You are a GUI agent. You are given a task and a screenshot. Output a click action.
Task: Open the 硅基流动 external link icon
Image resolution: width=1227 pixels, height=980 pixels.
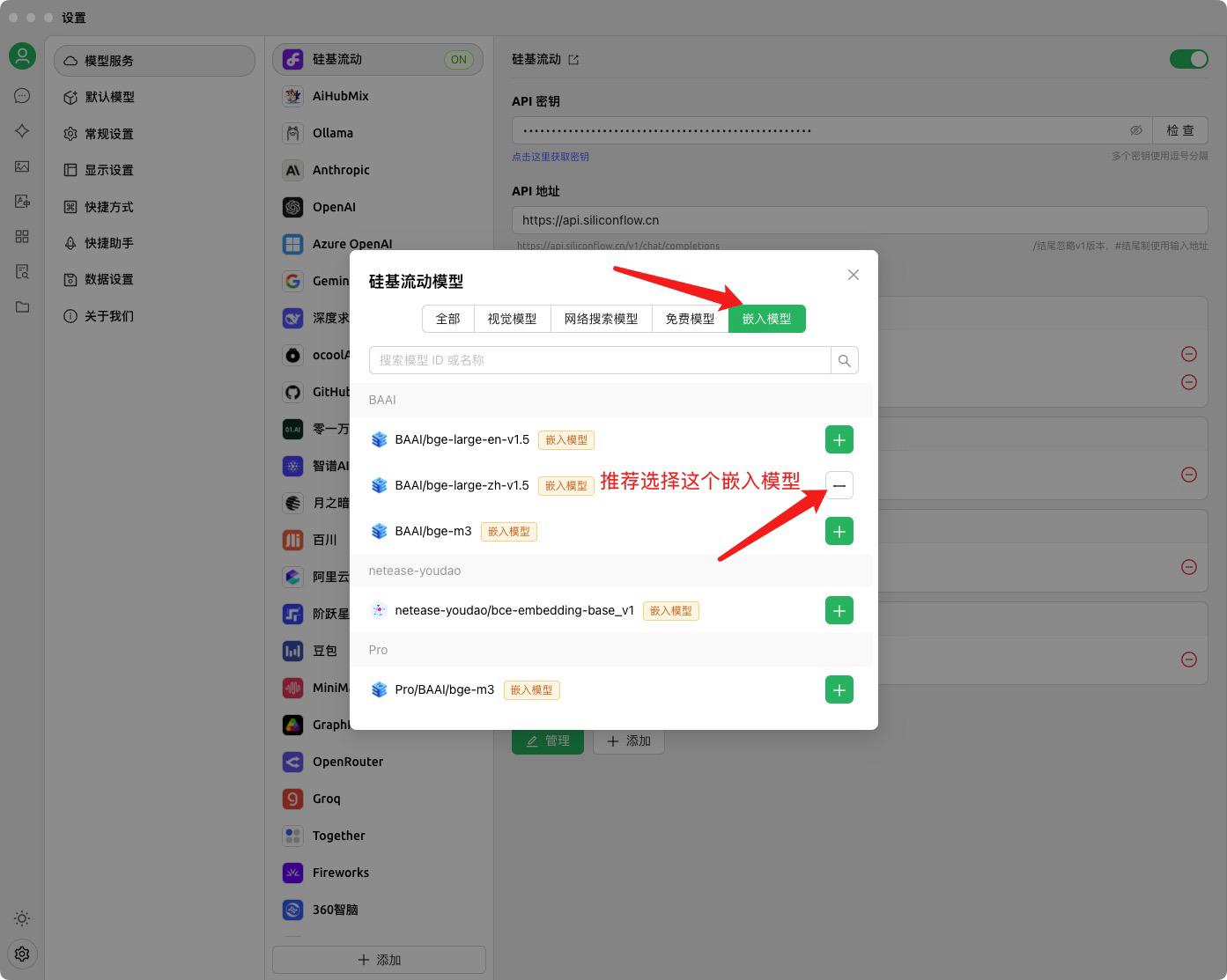tap(573, 60)
